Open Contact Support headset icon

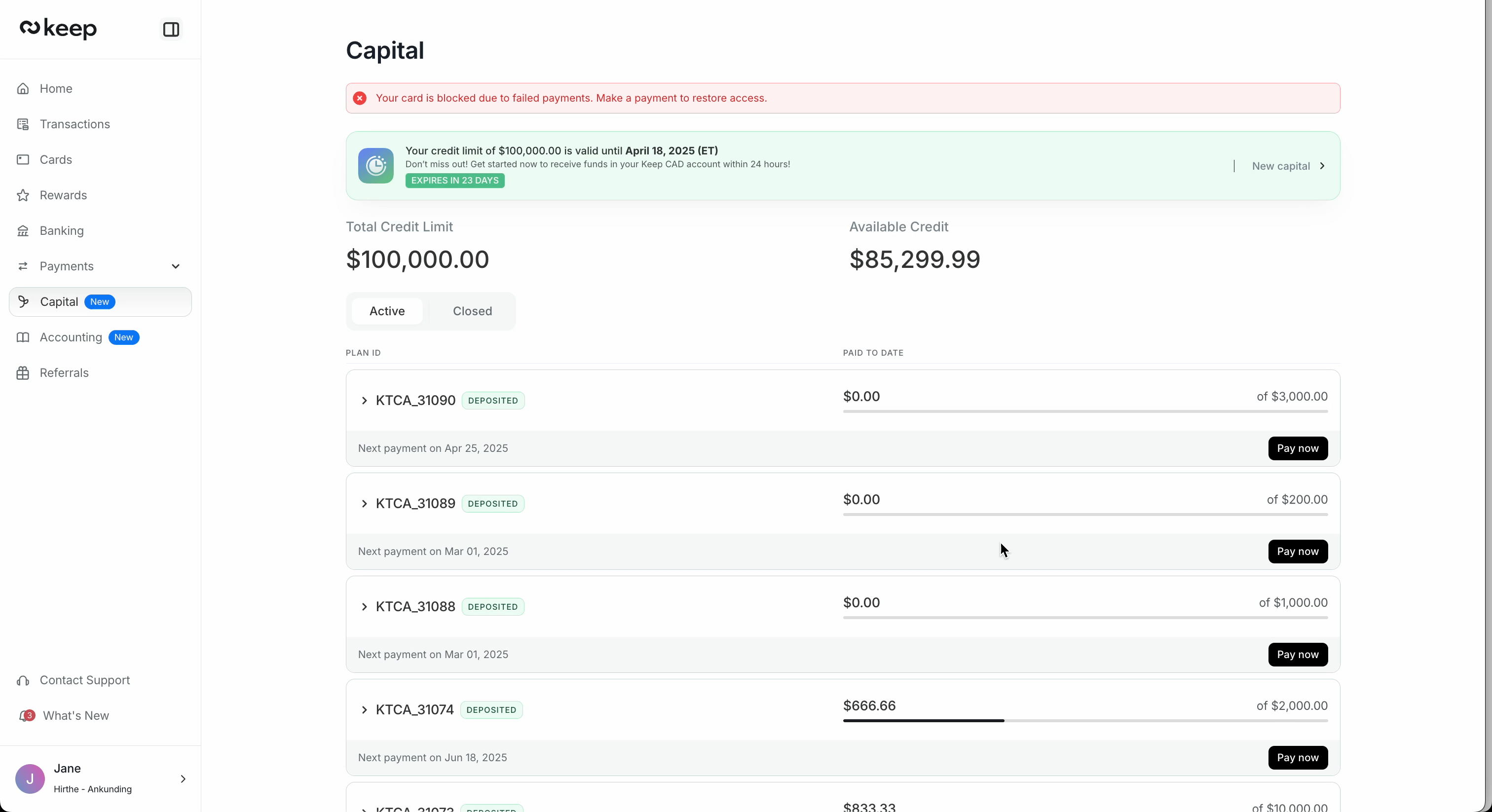click(x=23, y=680)
